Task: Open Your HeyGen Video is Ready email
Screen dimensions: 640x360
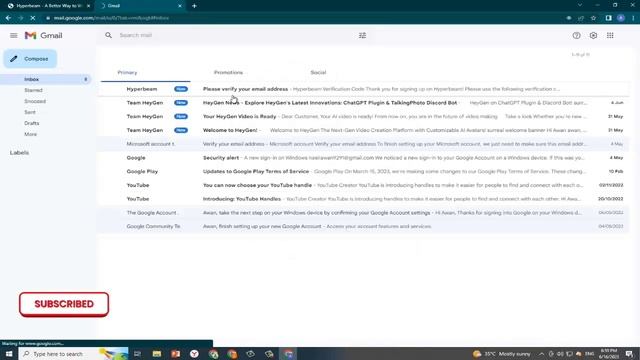Action: click(x=363, y=117)
